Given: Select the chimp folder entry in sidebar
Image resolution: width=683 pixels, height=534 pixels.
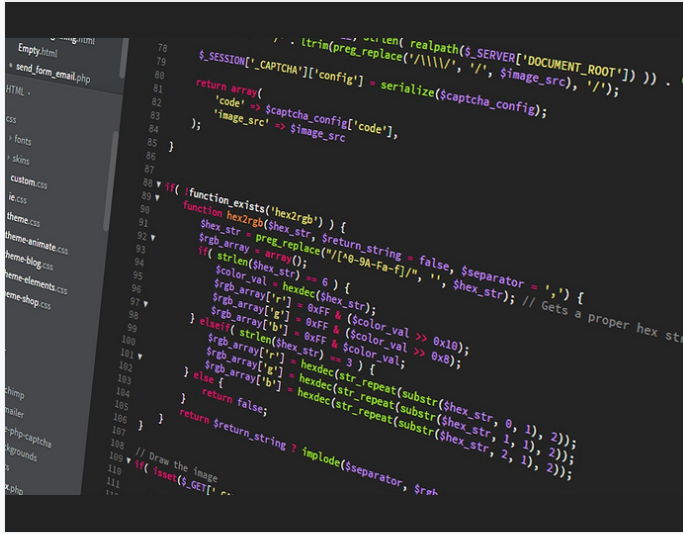Looking at the screenshot, I should point(14,392).
